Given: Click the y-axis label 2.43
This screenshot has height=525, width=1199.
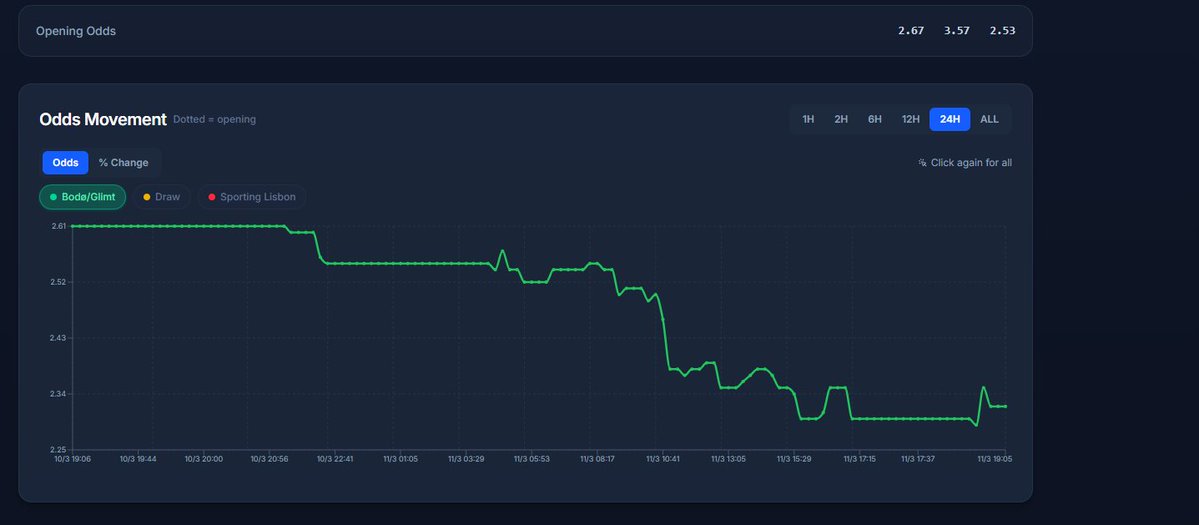Looking at the screenshot, I should click(x=59, y=338).
